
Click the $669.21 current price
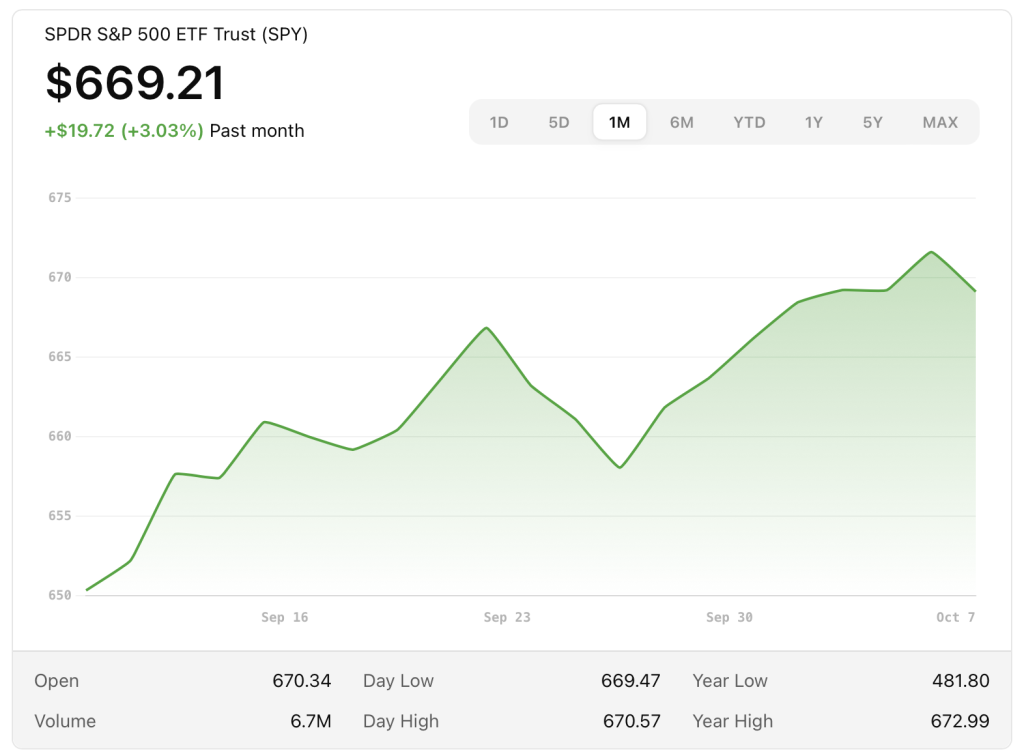135,83
